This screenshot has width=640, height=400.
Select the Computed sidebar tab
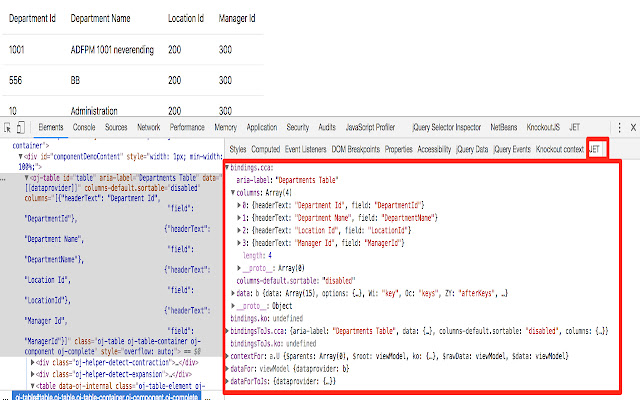[x=266, y=149]
